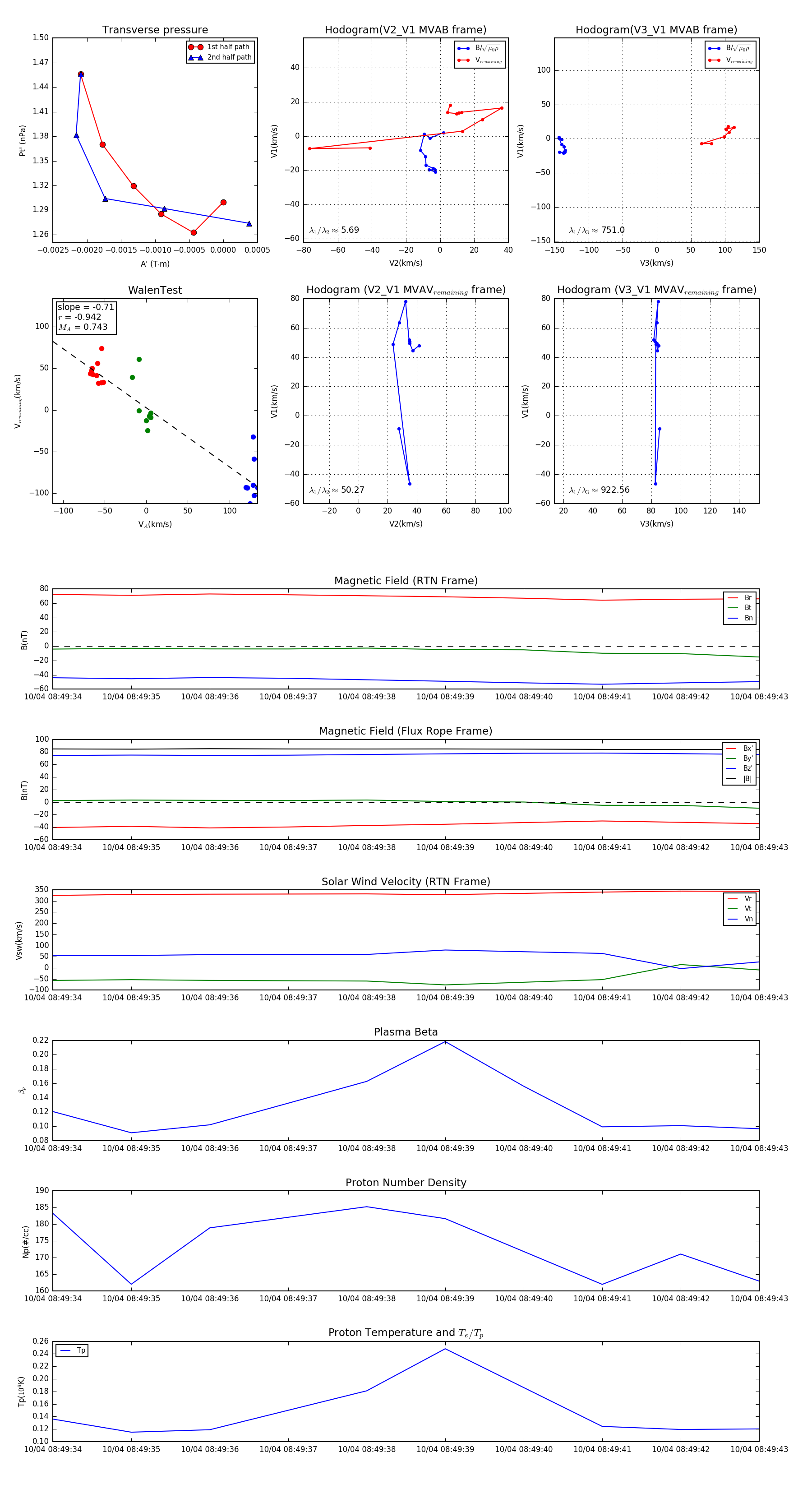Click the Plasma Beta curve peak at 08:49:39
The width and height of the screenshot is (812, 1489).
[445, 1041]
